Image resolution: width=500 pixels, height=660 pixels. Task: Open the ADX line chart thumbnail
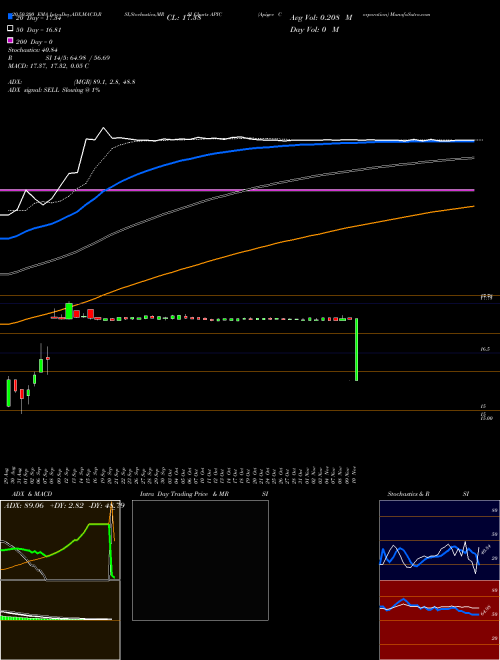click(60, 540)
